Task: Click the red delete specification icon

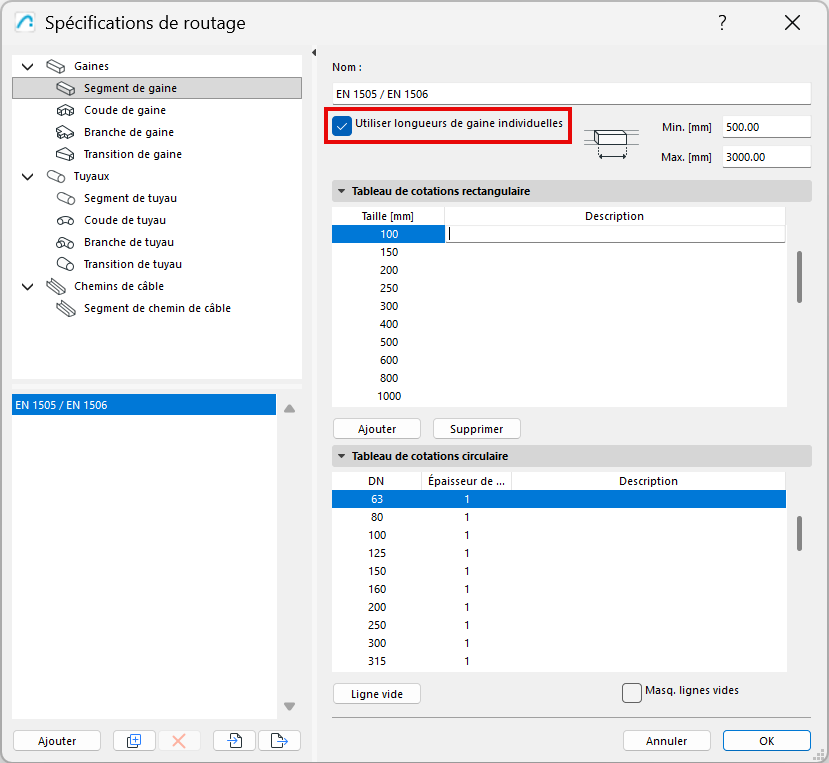Action: click(x=179, y=741)
